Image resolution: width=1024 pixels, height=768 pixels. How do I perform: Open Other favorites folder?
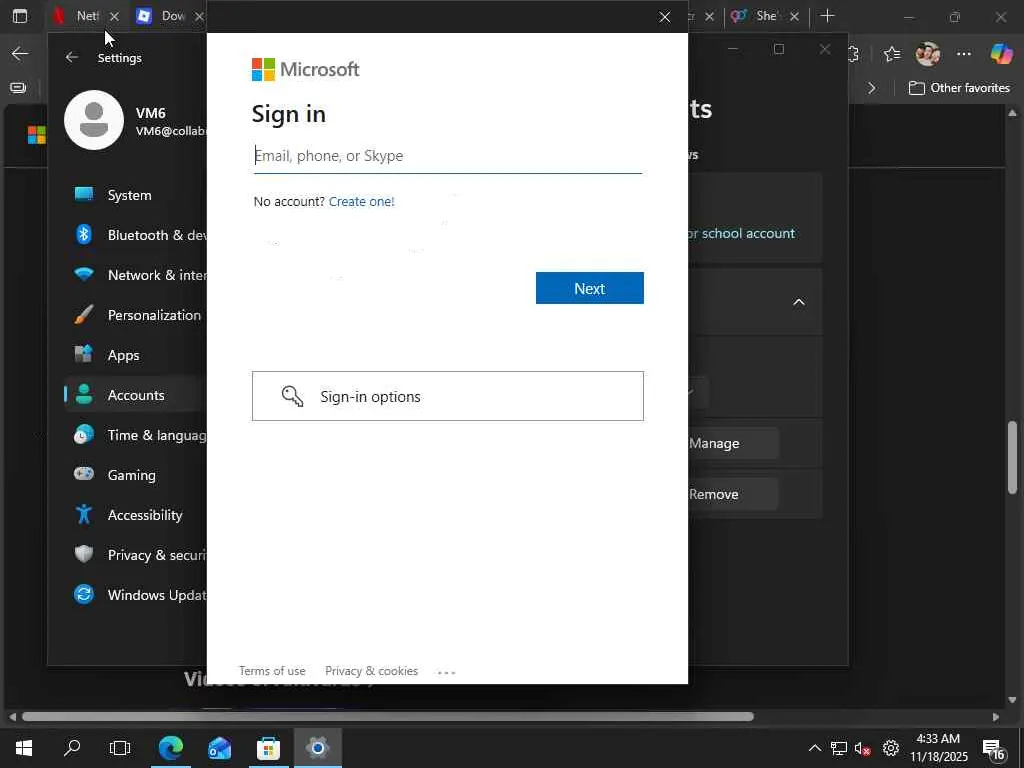click(959, 88)
